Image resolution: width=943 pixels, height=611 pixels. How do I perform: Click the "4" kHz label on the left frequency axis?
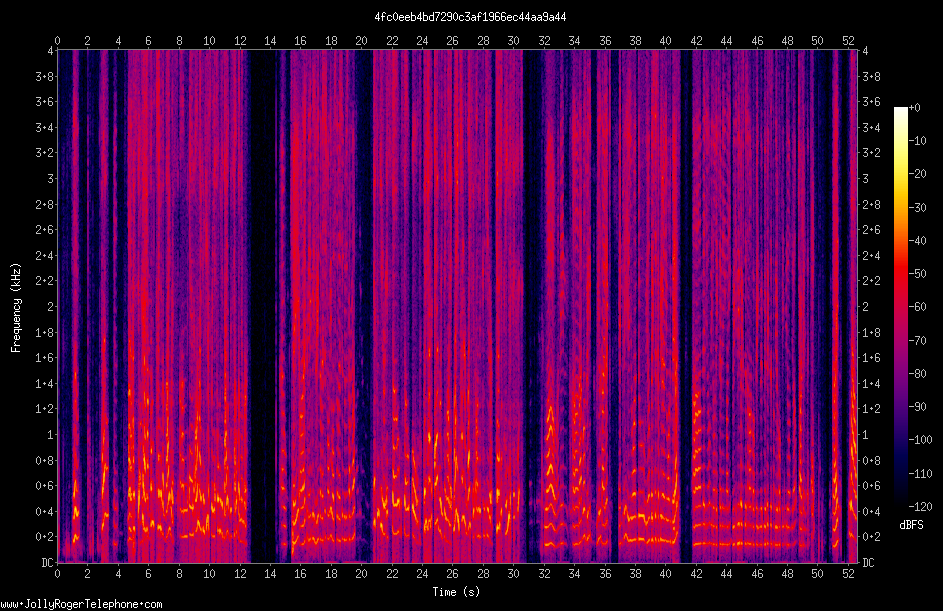coord(51,51)
